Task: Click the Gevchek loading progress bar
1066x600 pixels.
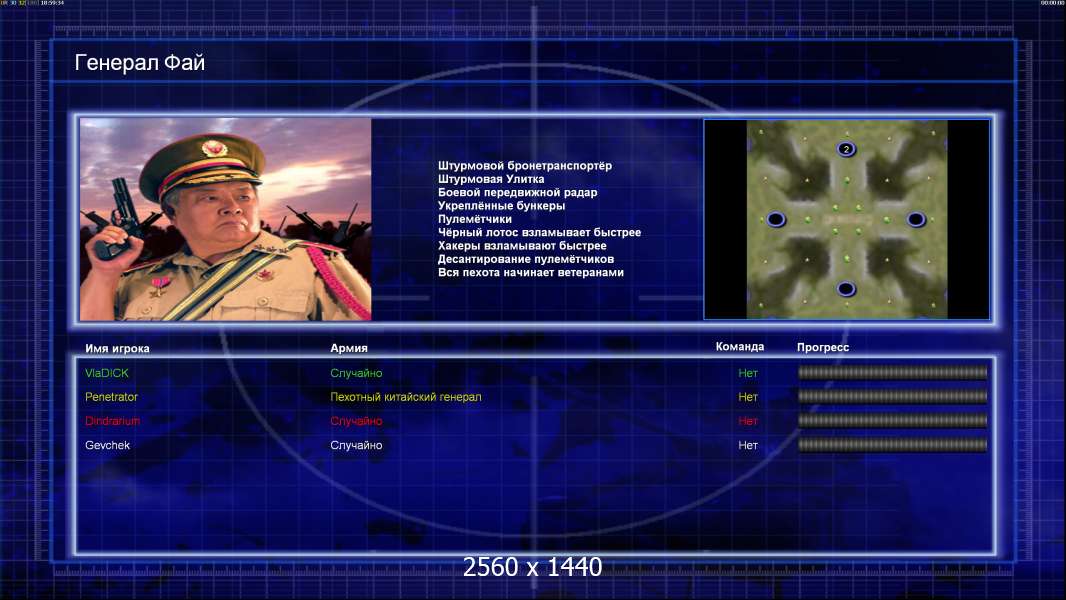Action: pyautogui.click(x=892, y=445)
